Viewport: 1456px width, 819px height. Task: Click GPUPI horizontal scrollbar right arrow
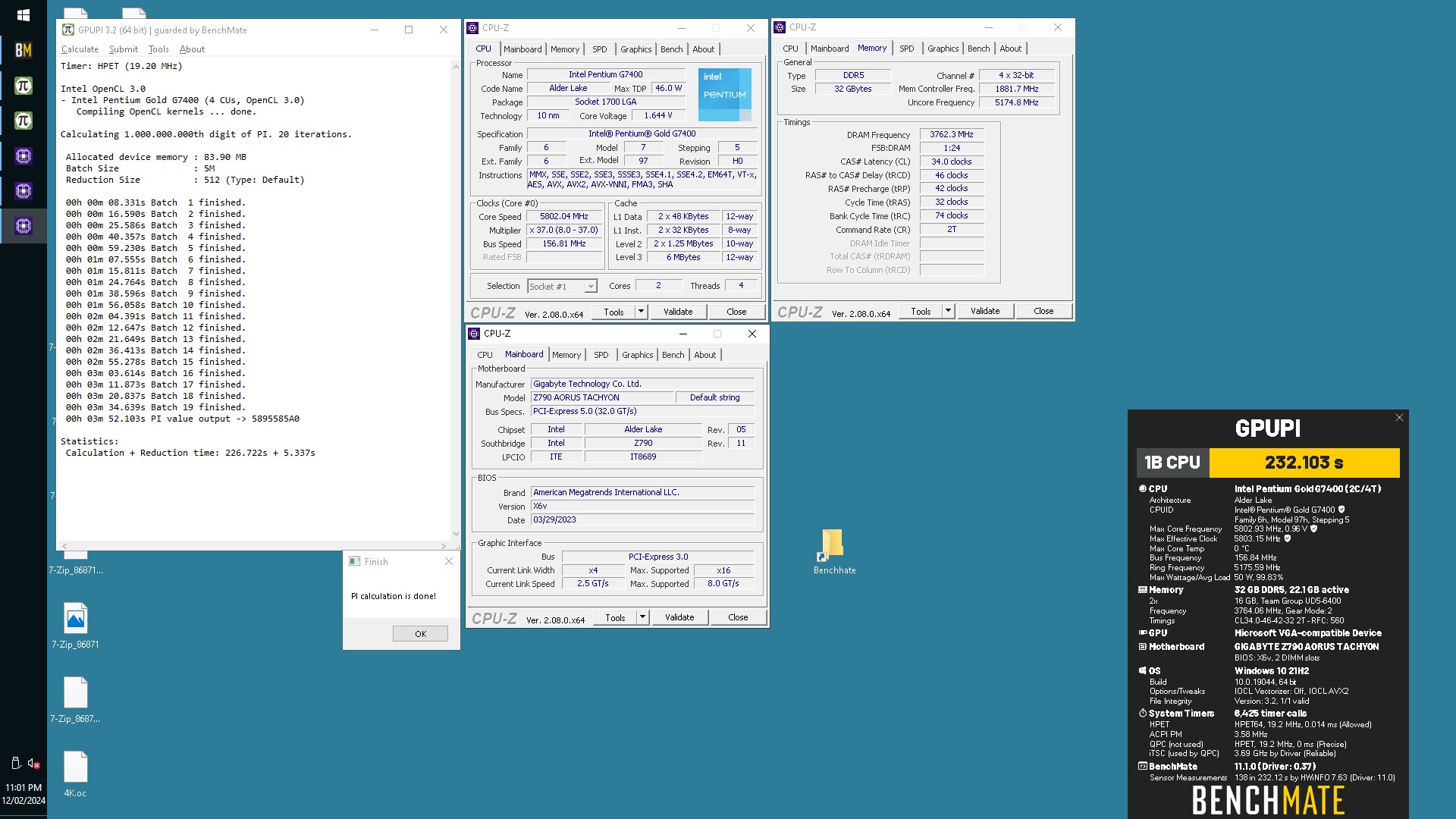[444, 546]
